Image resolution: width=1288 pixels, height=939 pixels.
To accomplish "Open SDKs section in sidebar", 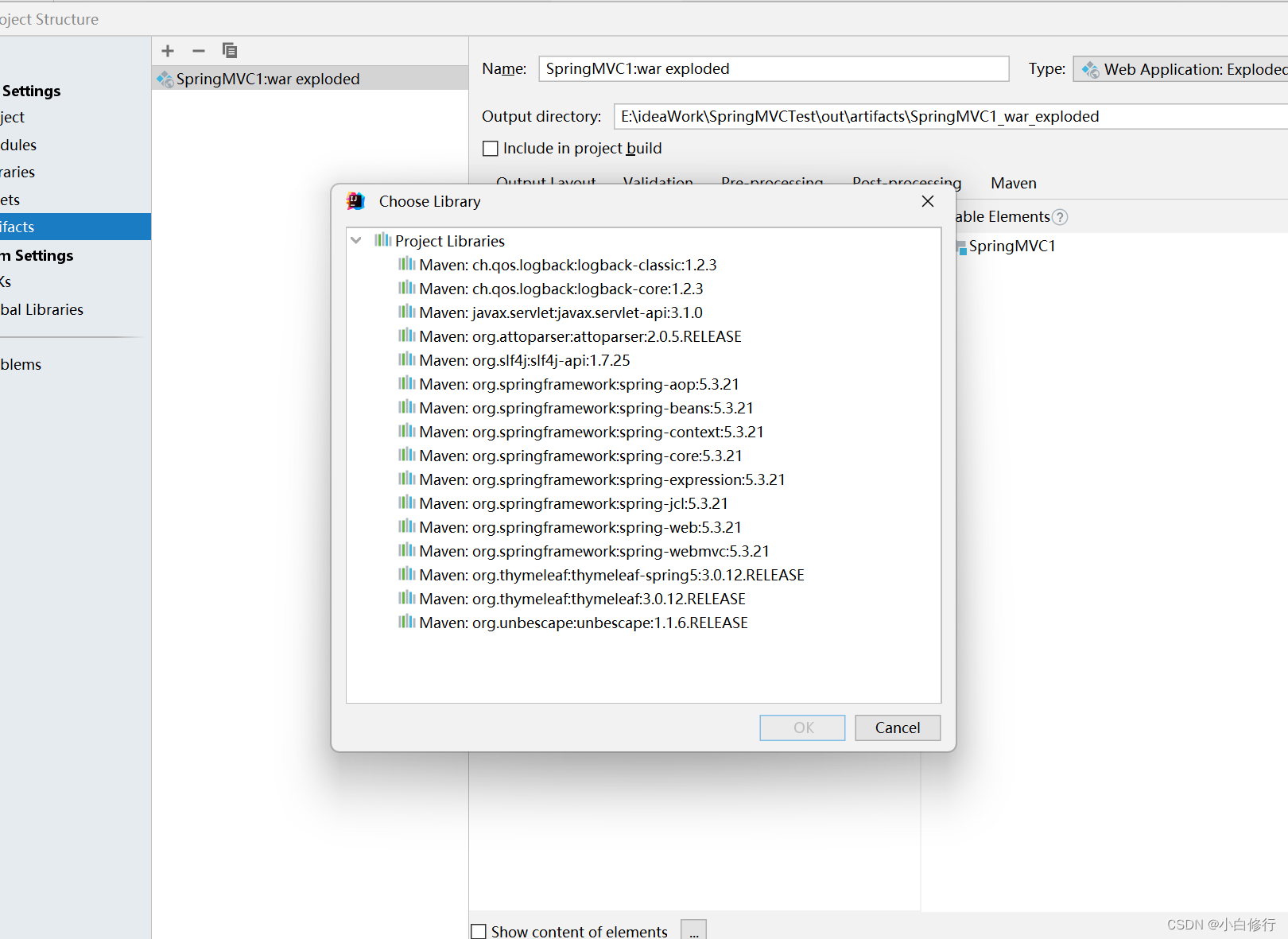I will click(6, 281).
